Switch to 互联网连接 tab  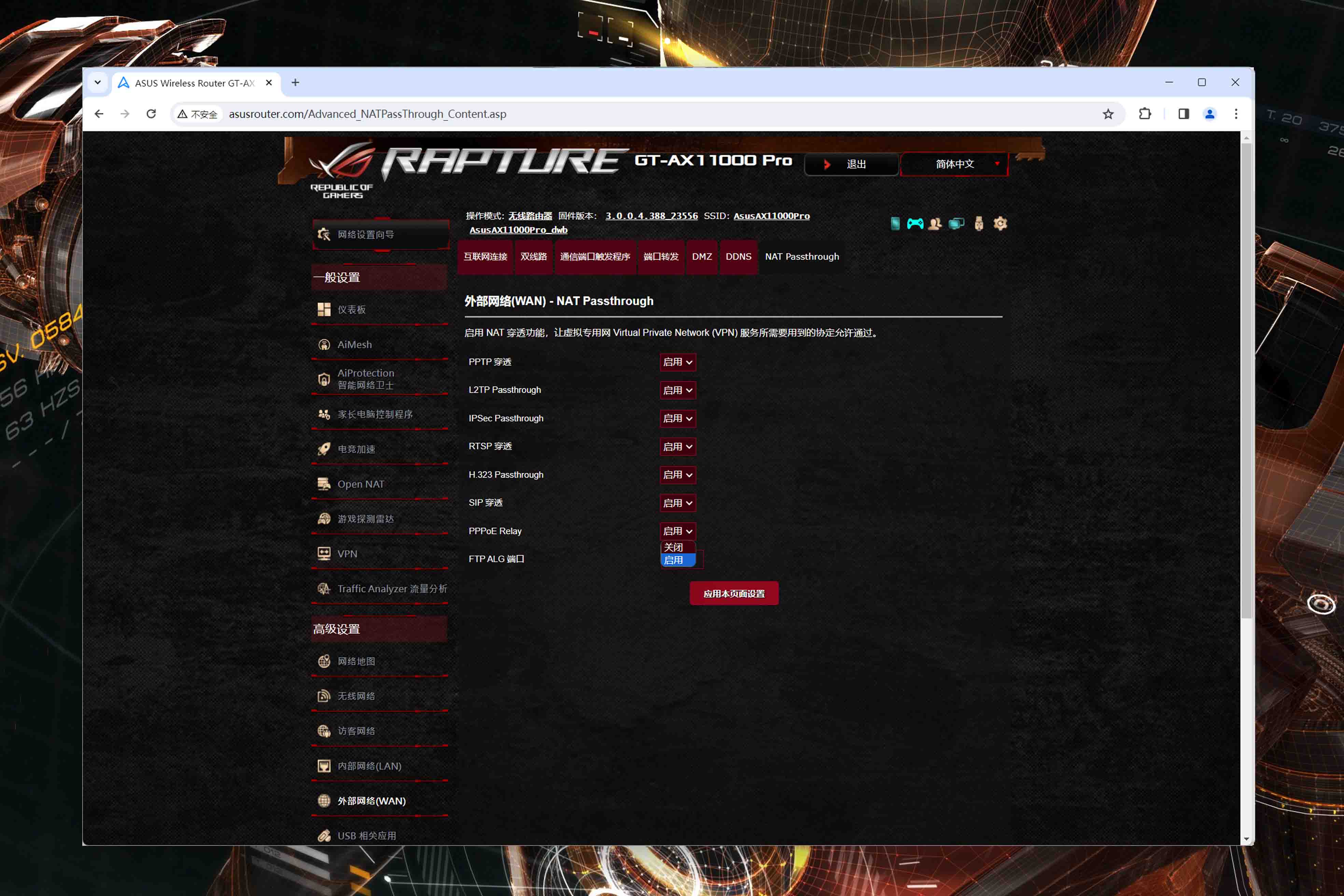click(485, 256)
